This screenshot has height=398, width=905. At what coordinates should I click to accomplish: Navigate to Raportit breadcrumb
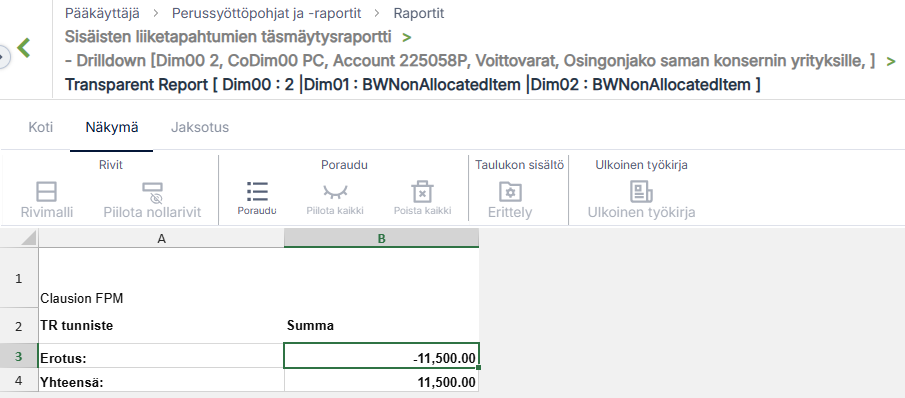click(x=419, y=13)
